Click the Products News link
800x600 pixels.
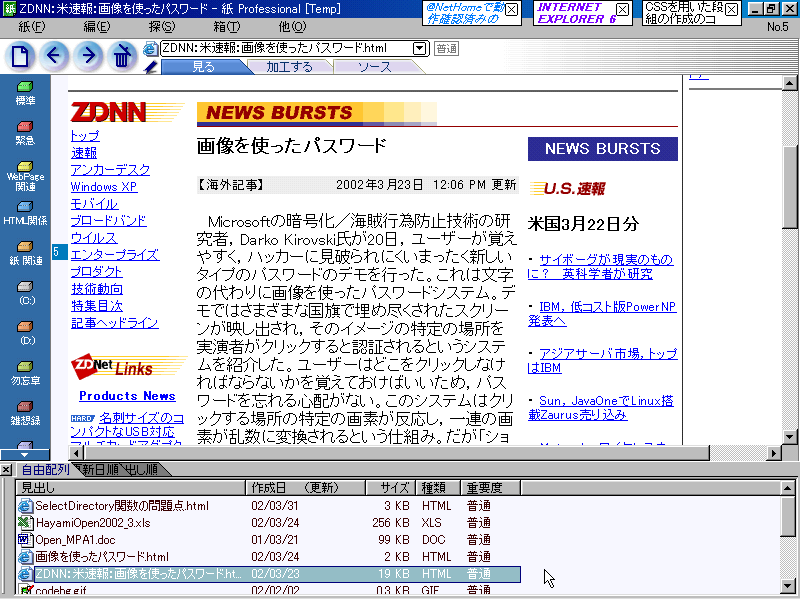(x=127, y=396)
